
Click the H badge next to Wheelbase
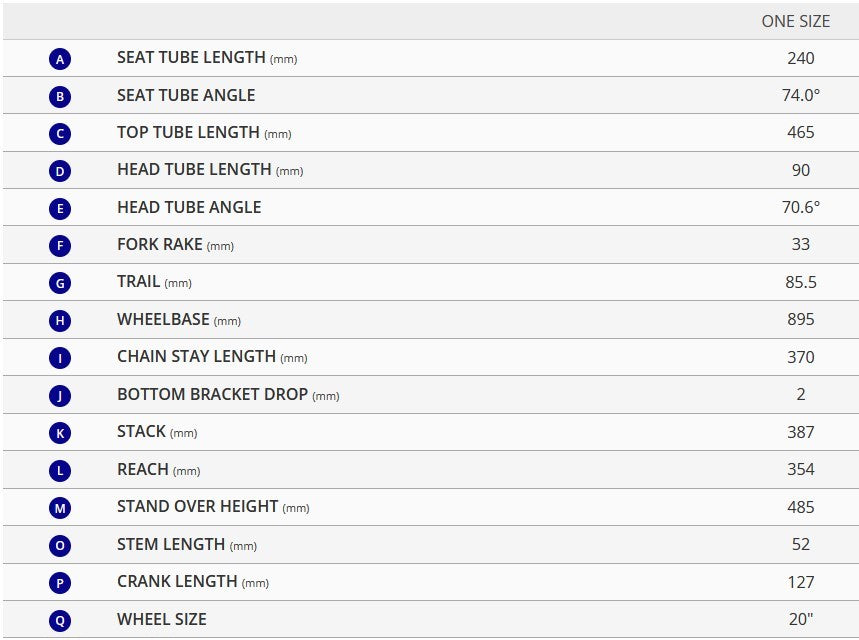(60, 321)
